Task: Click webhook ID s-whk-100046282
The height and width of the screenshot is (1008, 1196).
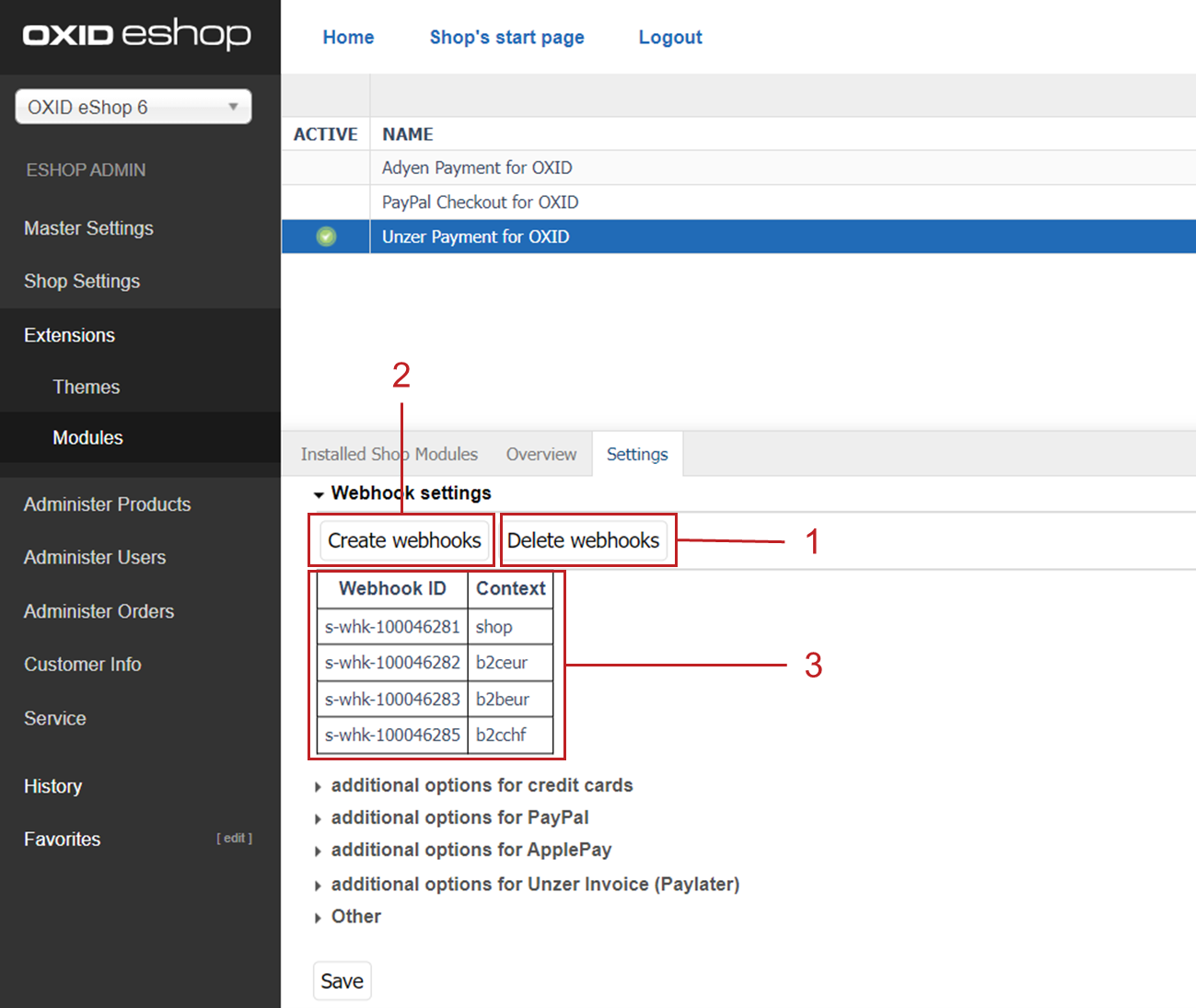Action: 392,663
